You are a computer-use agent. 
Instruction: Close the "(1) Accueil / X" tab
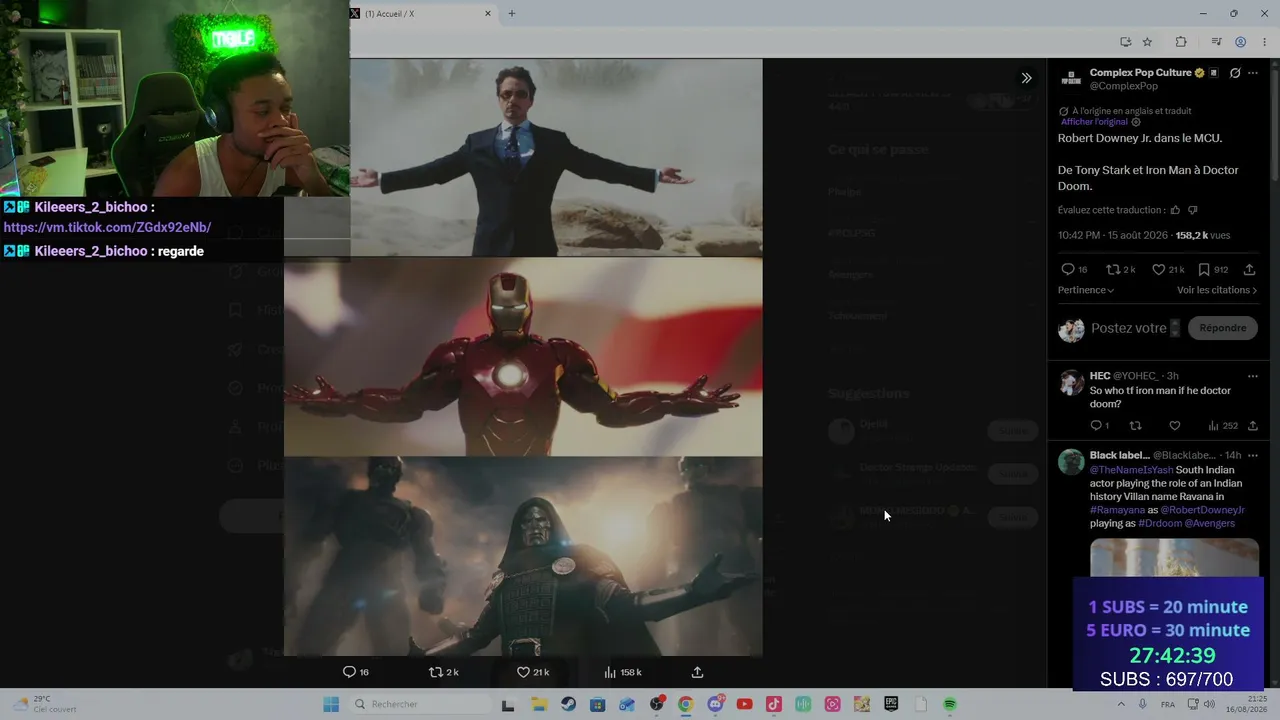tap(488, 14)
